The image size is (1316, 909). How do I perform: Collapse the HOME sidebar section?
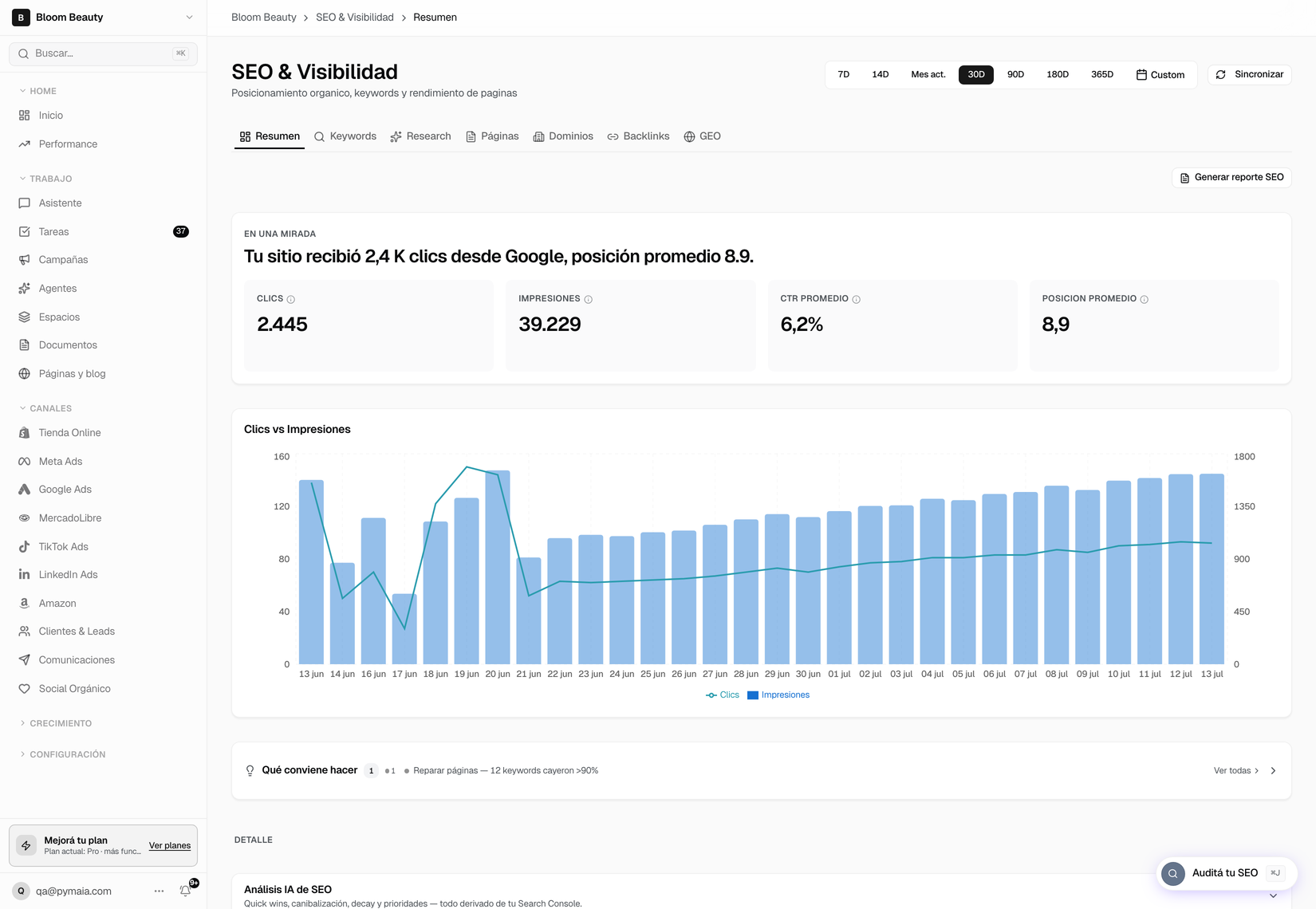click(37, 91)
